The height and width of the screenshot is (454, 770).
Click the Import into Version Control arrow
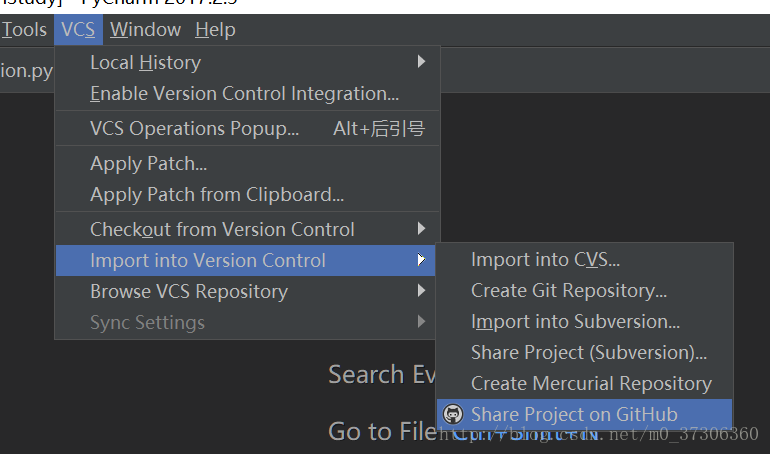pyautogui.click(x=421, y=260)
